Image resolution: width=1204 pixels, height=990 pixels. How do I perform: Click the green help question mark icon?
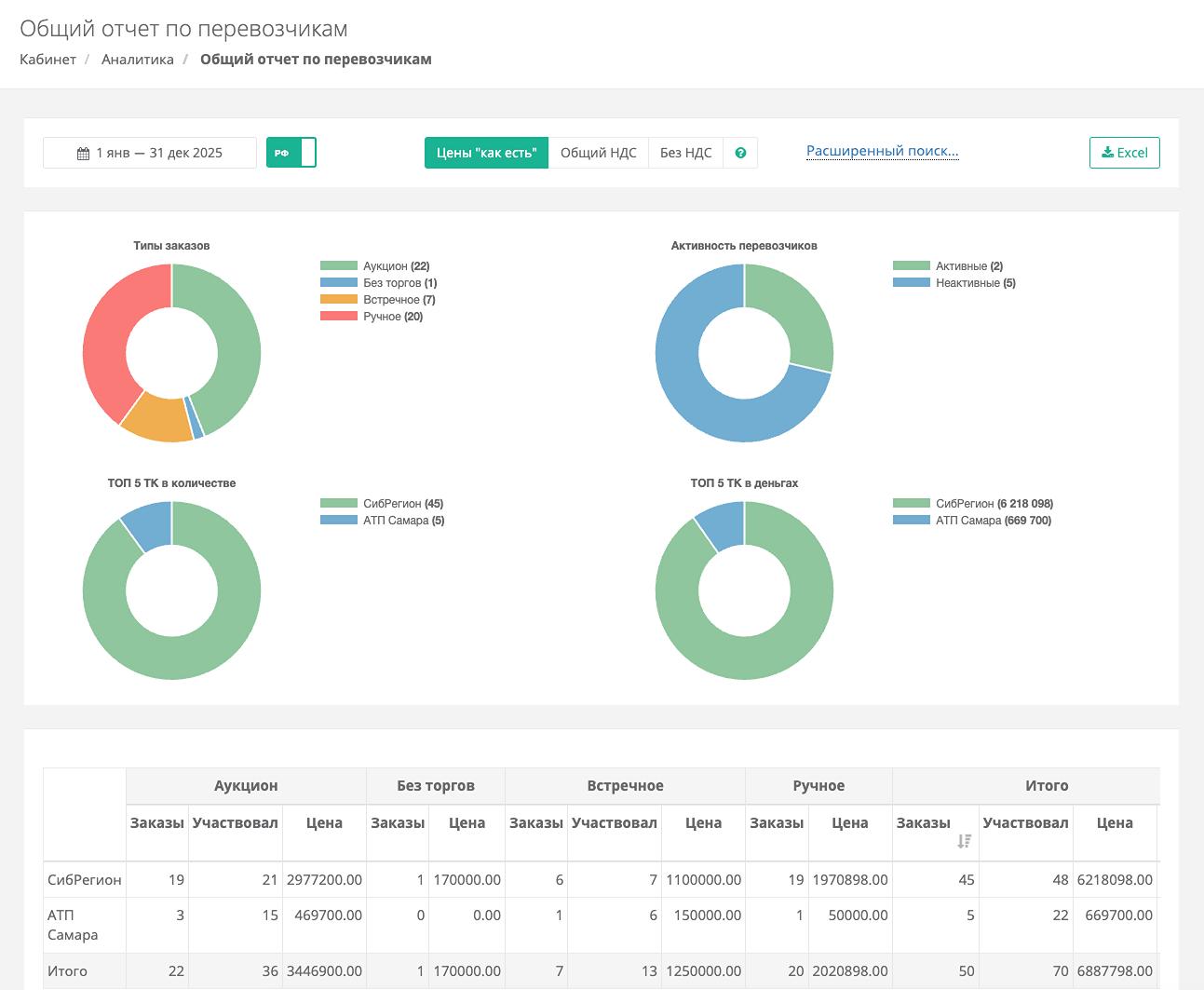click(x=740, y=153)
